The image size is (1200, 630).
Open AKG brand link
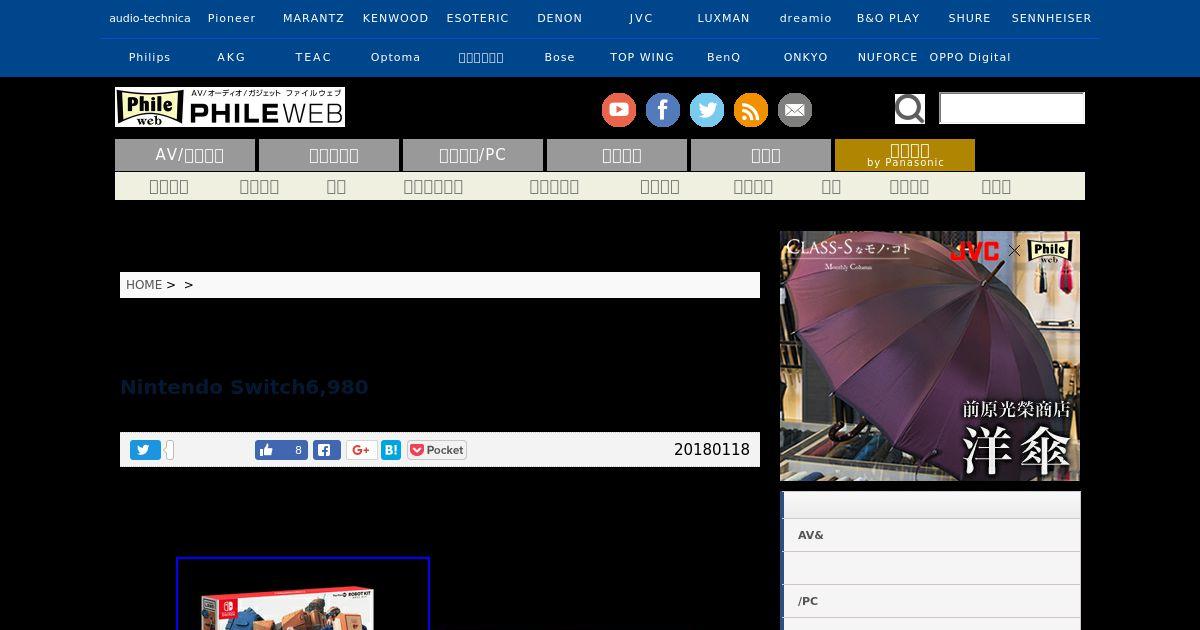point(232,57)
